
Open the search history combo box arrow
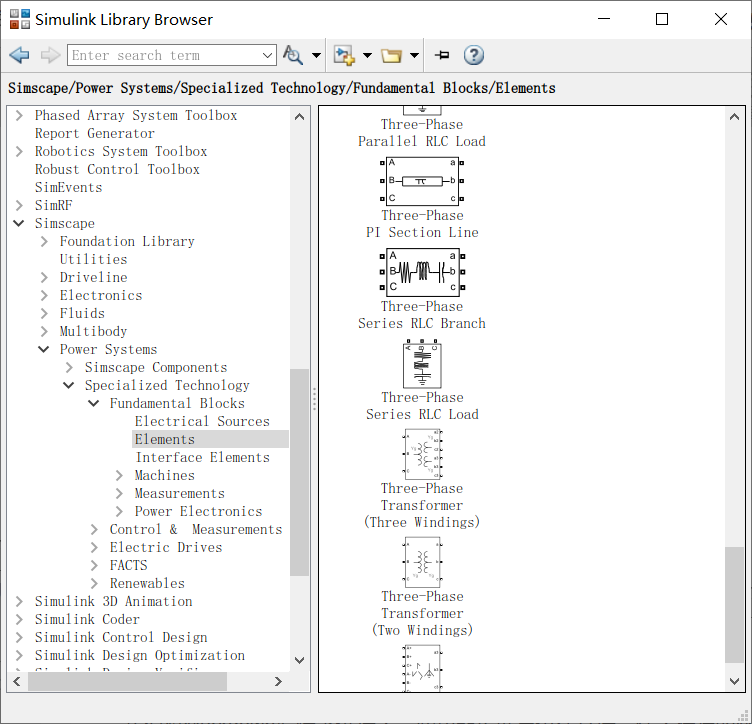pos(268,55)
